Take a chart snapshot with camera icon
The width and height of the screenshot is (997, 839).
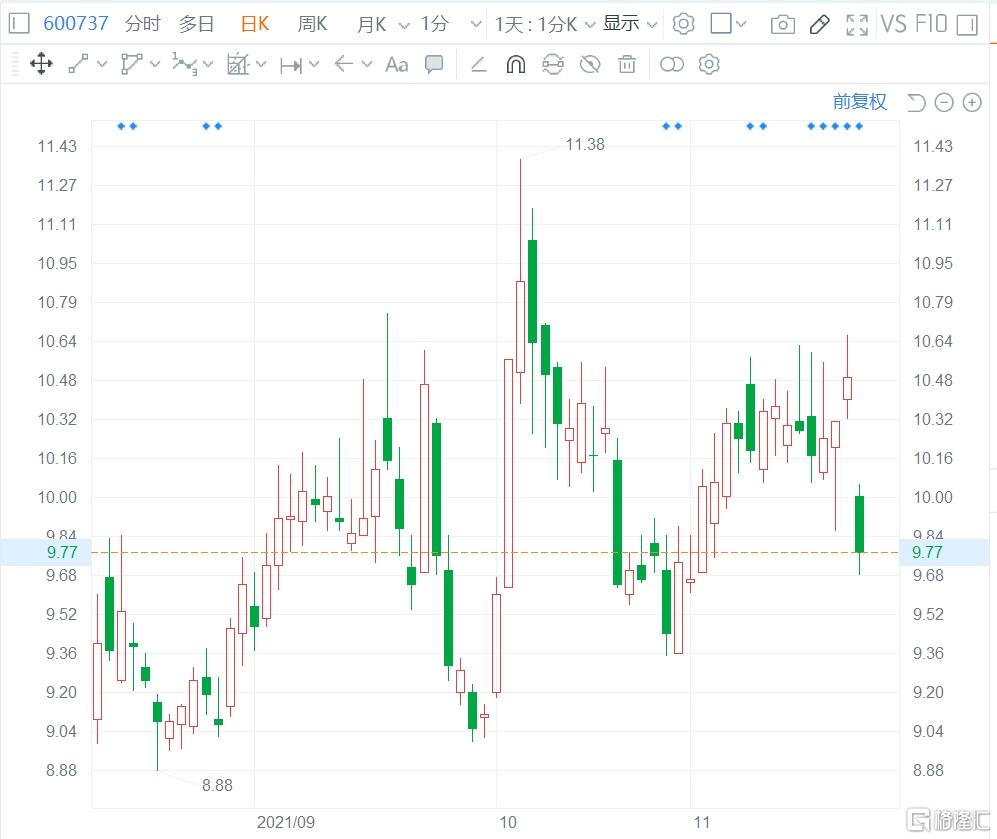782,25
